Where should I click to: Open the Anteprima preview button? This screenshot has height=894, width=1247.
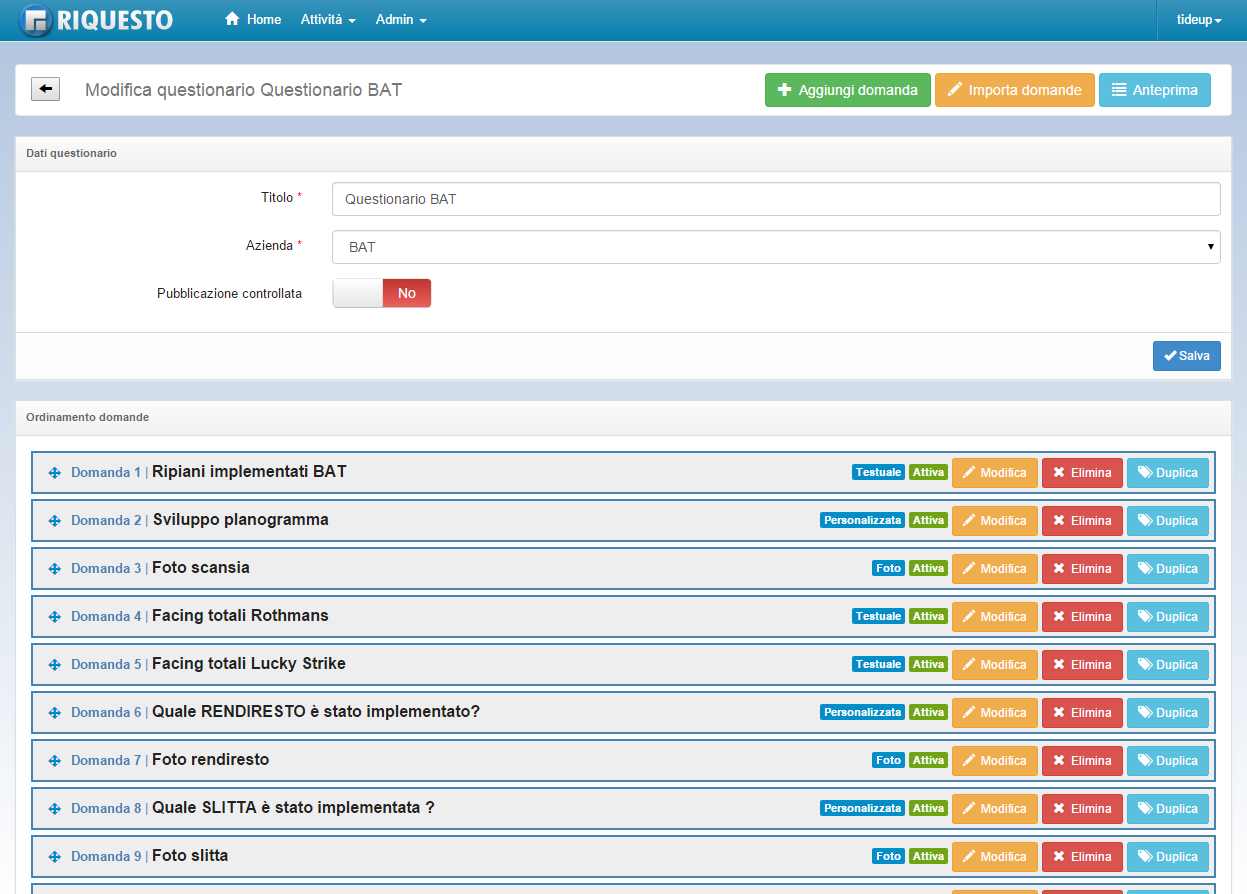[x=1154, y=90]
